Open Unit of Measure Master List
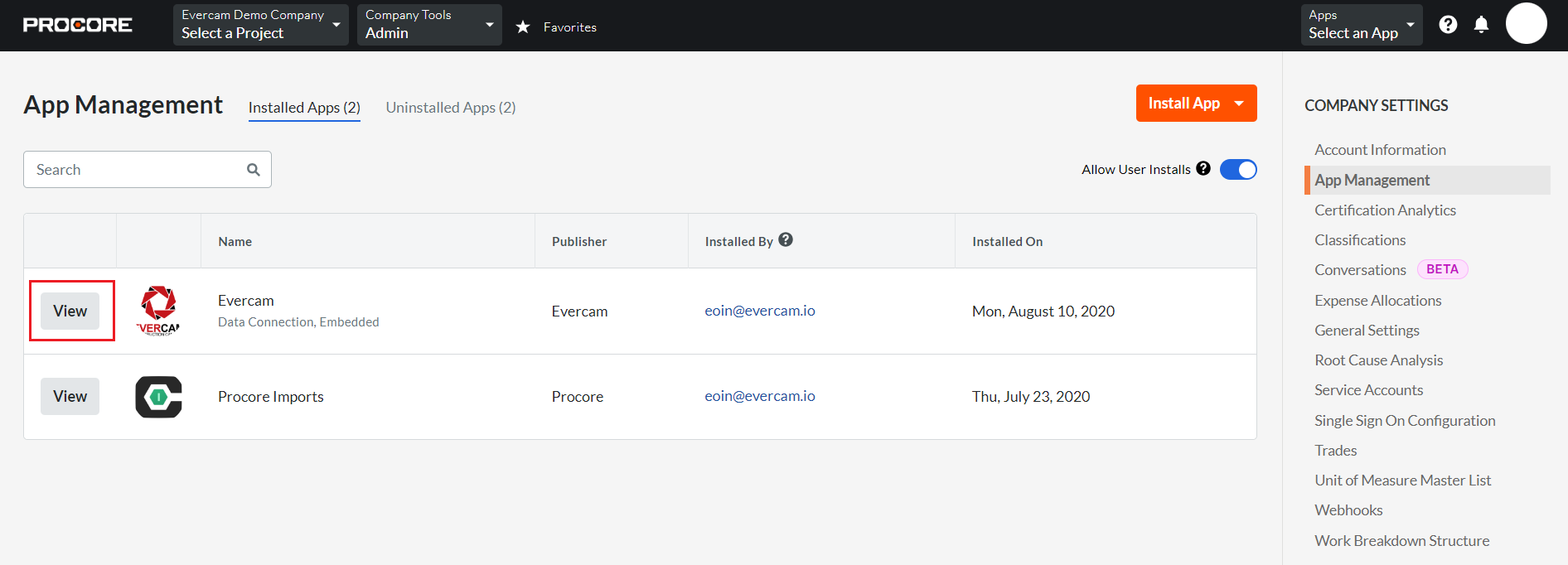The width and height of the screenshot is (1568, 565). [1402, 480]
